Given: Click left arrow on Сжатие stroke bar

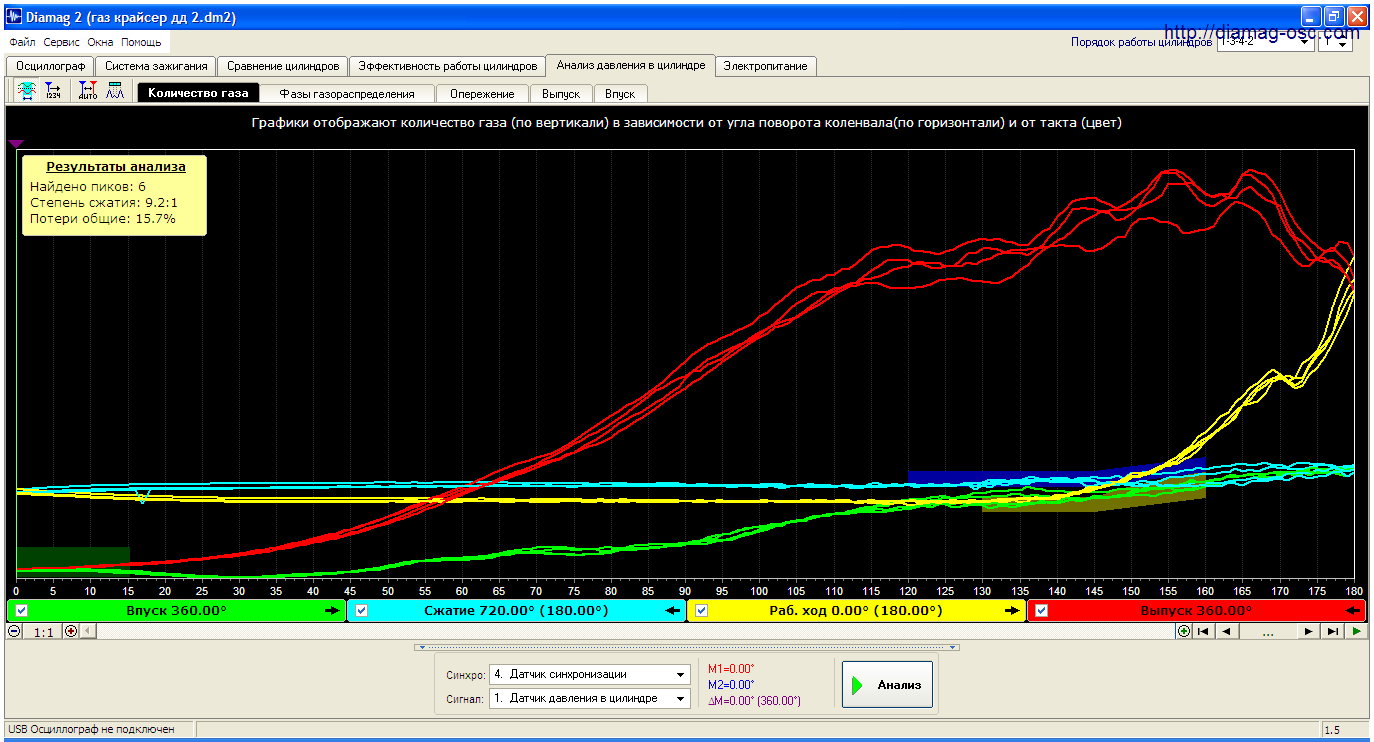Looking at the screenshot, I should 673,610.
